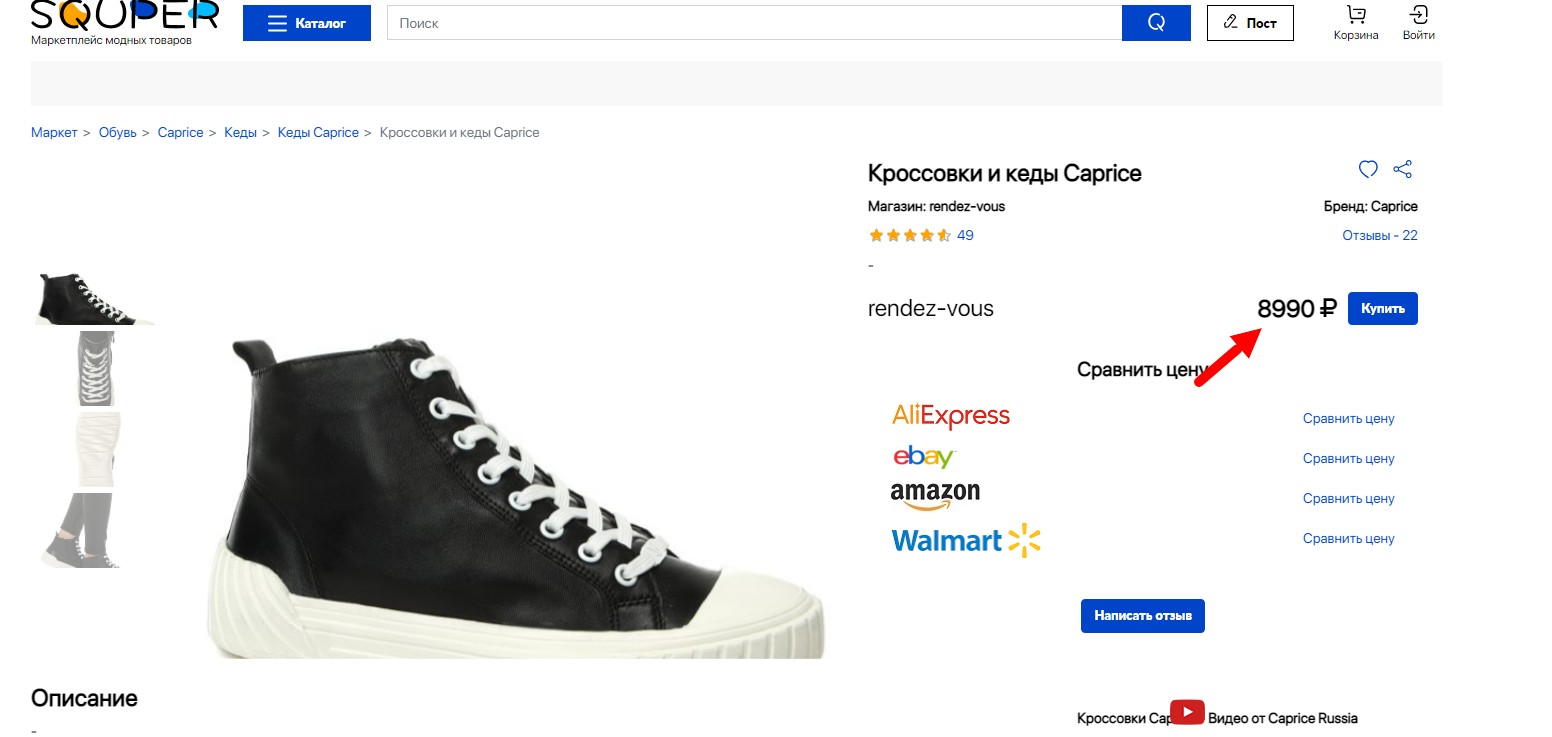Click the Walmart logo
Image resolution: width=1552 pixels, height=737 pixels.
[x=965, y=541]
